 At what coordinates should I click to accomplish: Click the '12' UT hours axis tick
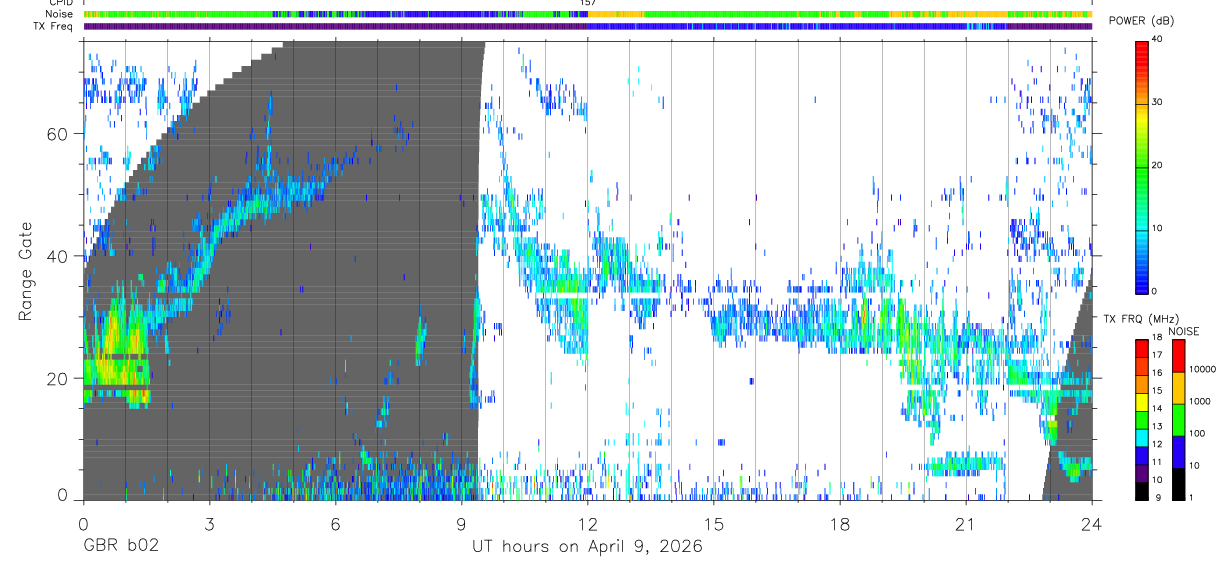point(588,525)
